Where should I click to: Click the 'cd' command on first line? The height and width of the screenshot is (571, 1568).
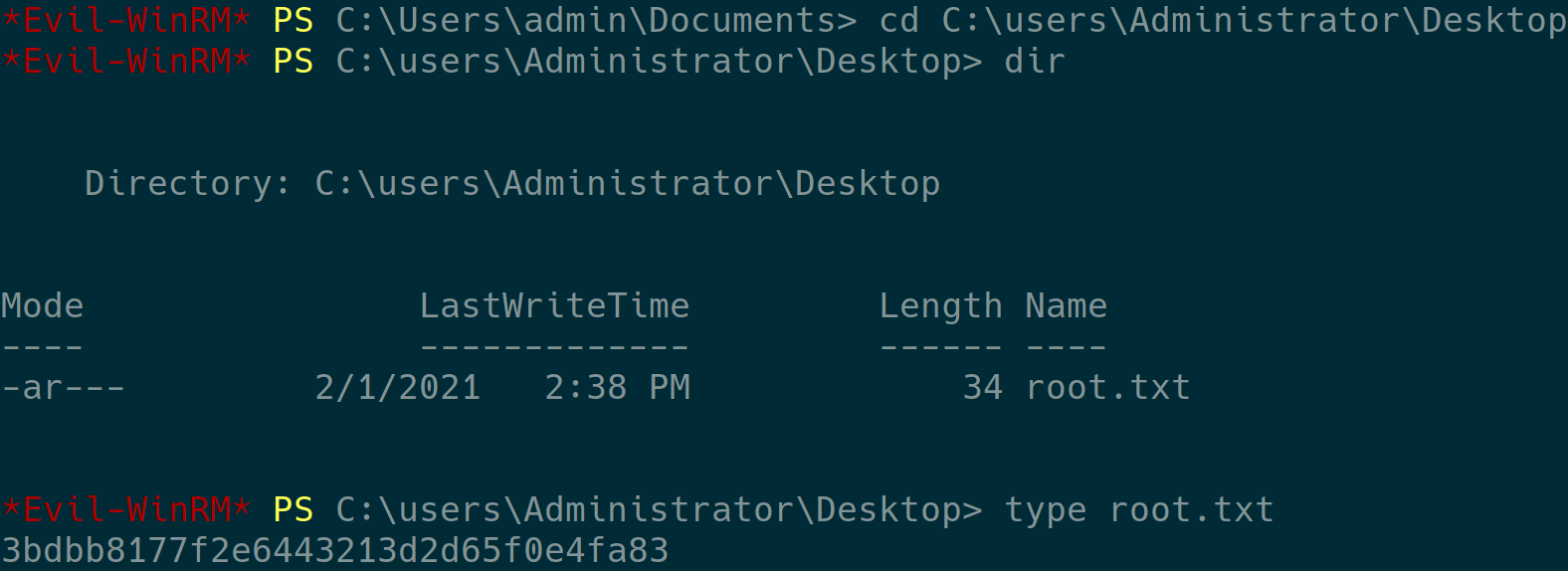tap(899, 20)
